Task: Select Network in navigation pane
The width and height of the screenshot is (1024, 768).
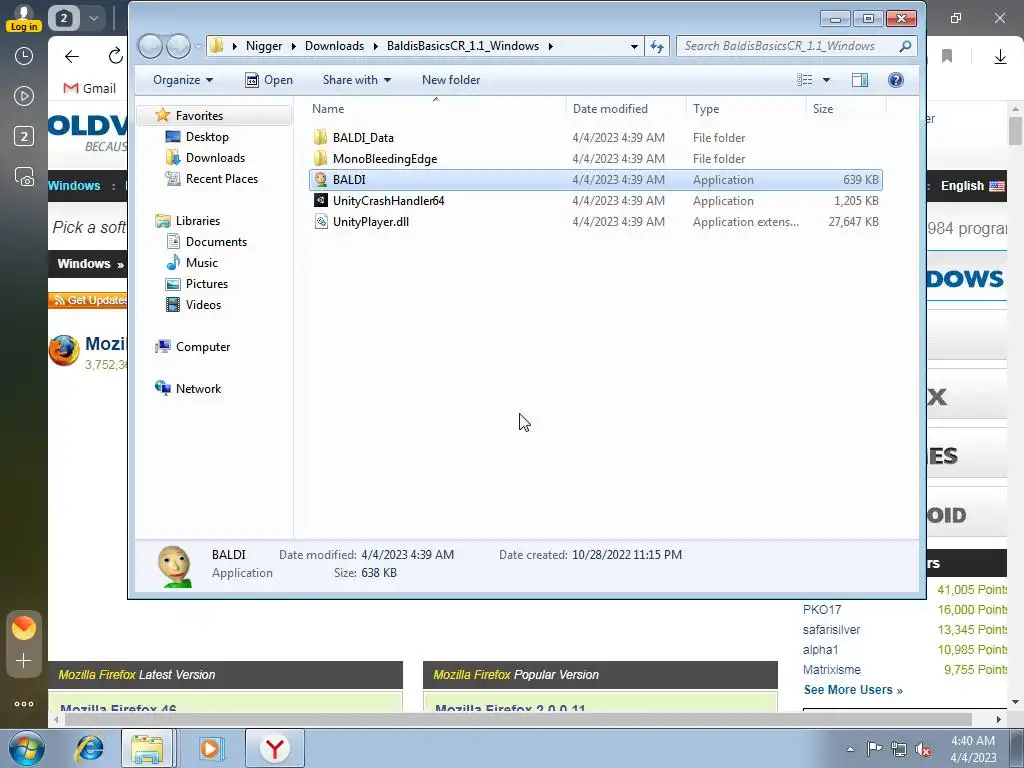Action: click(x=198, y=389)
